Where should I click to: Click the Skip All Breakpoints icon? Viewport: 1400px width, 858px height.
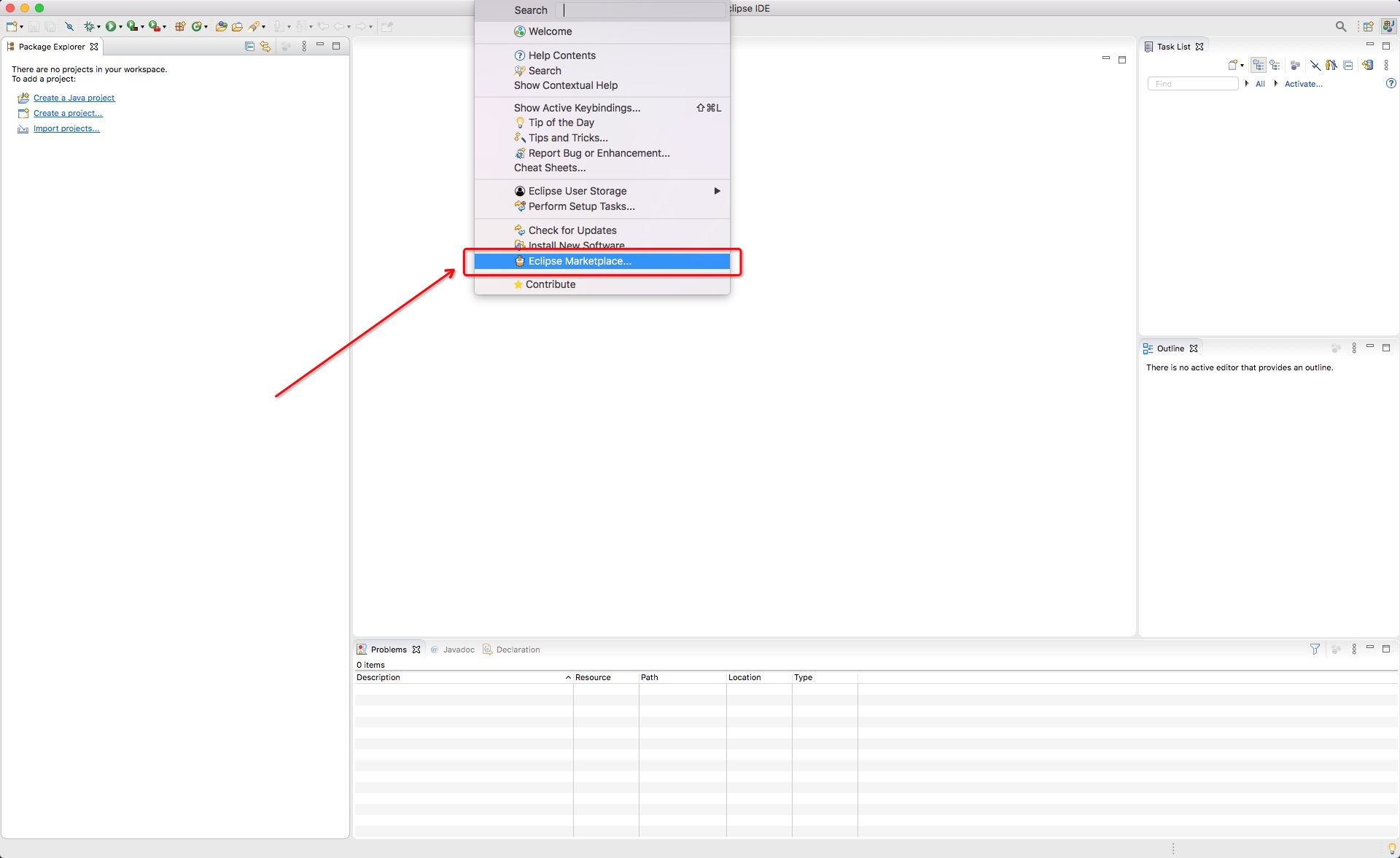point(69,26)
